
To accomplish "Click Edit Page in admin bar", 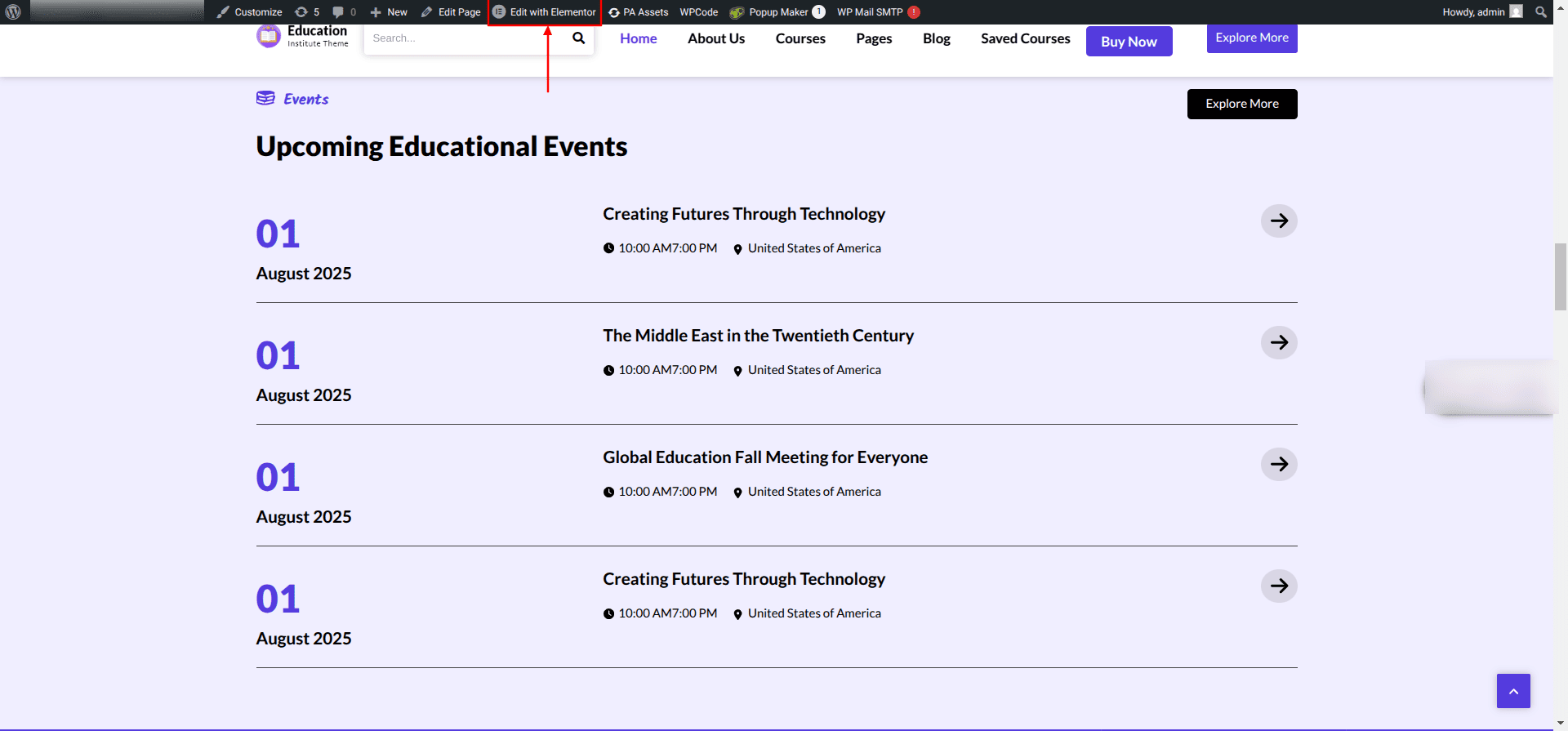I will tap(451, 12).
